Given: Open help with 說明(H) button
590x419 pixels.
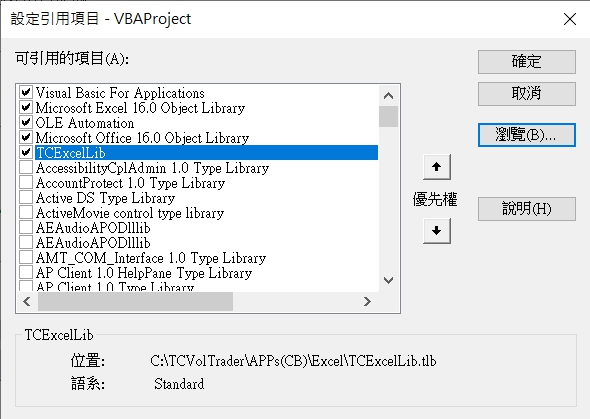Looking at the screenshot, I should (x=527, y=209).
